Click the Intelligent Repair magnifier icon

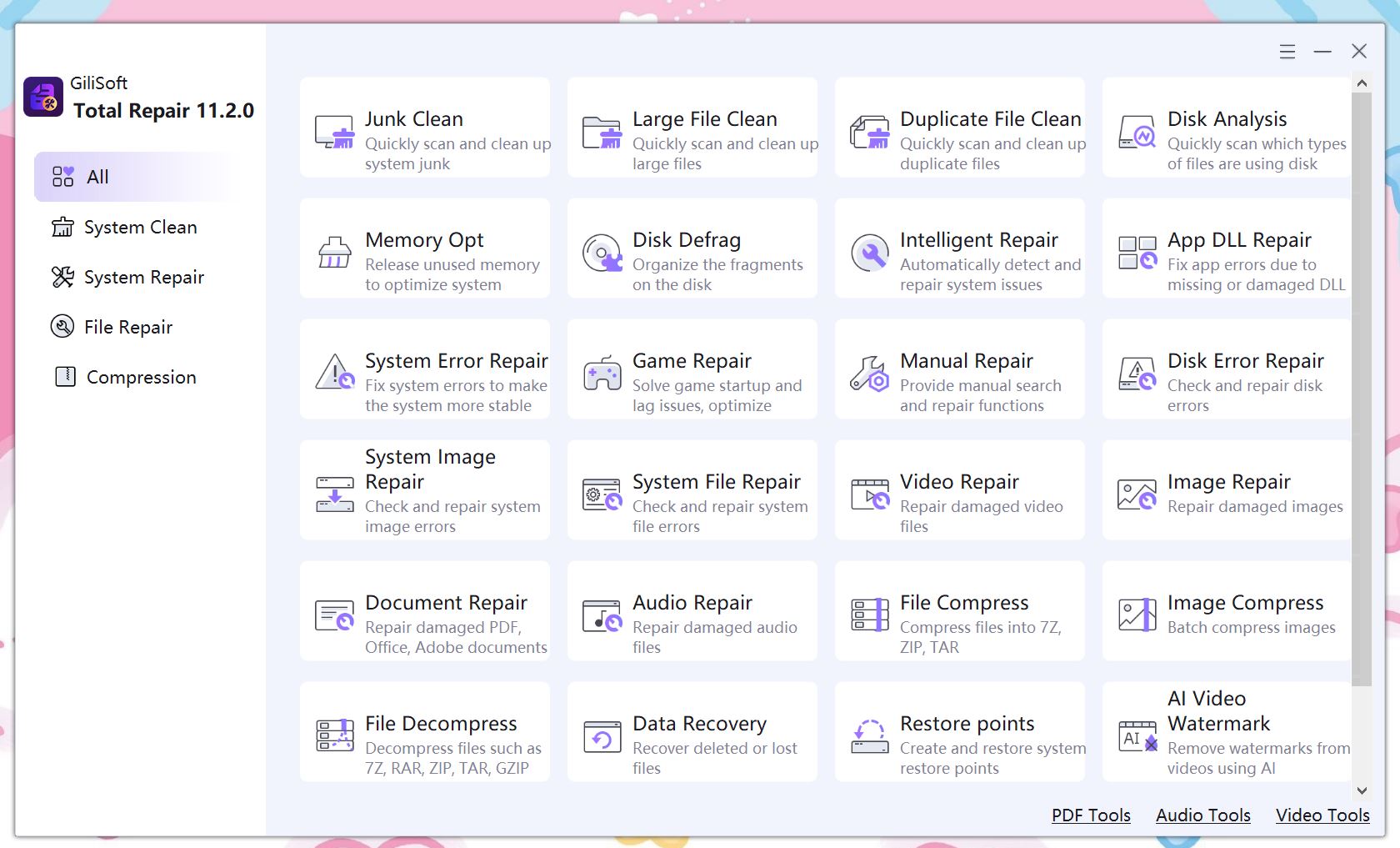pyautogui.click(x=869, y=254)
